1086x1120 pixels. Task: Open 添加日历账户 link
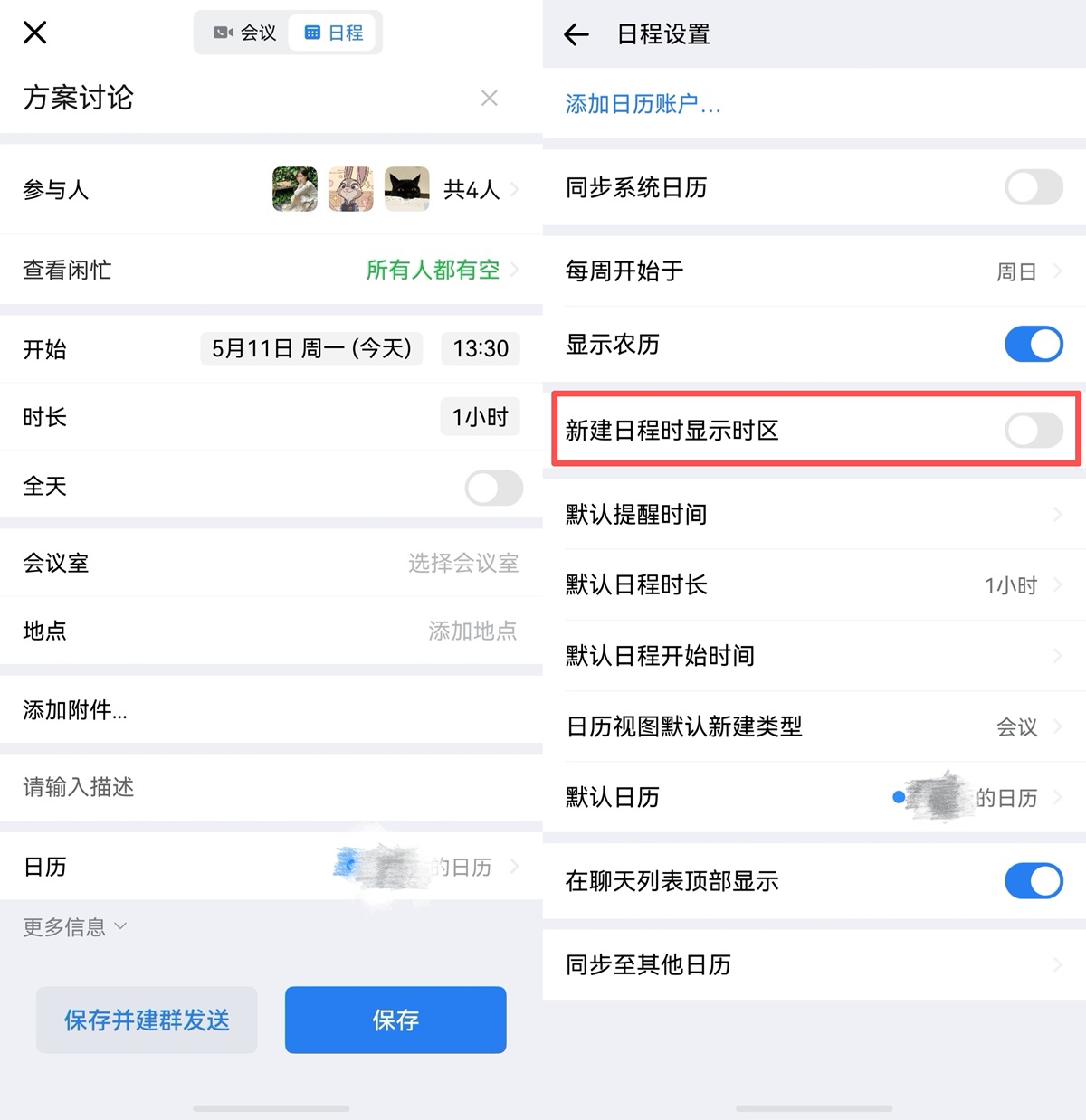tap(643, 104)
